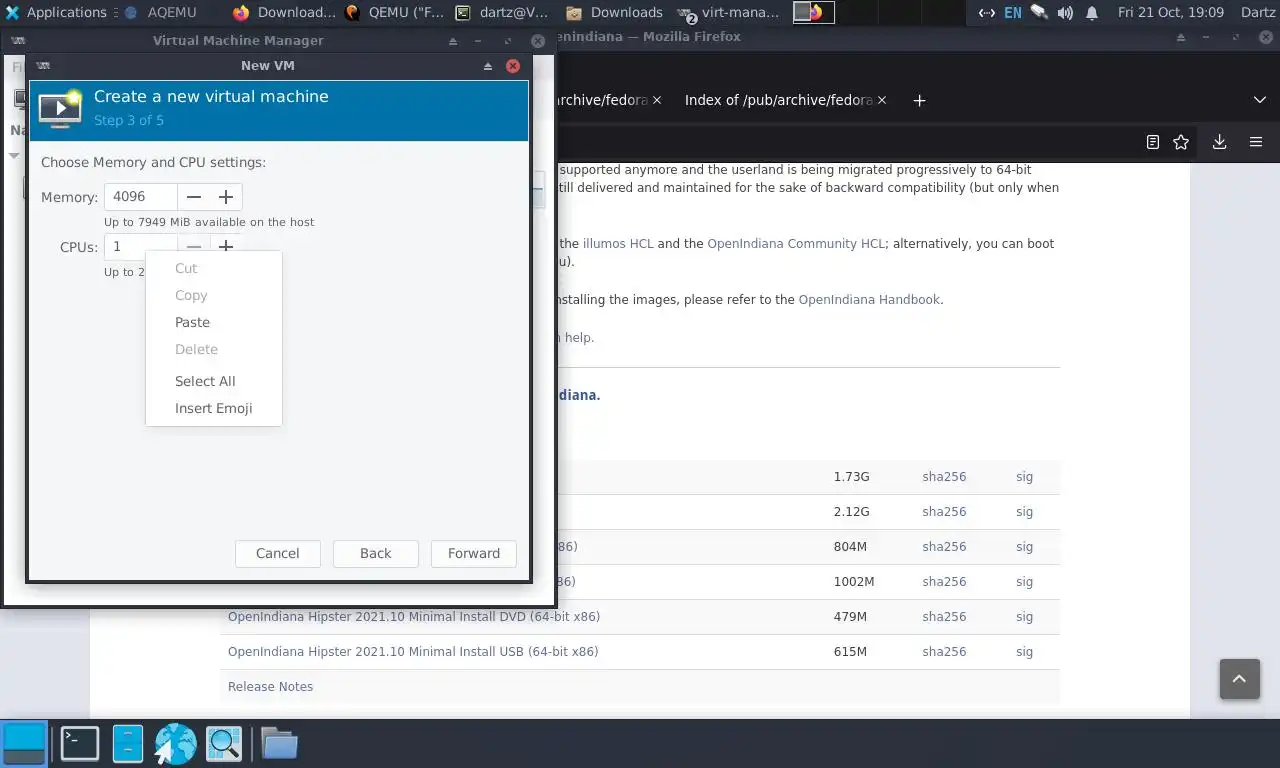Switch to dartz terminal in taskbar

(x=502, y=12)
